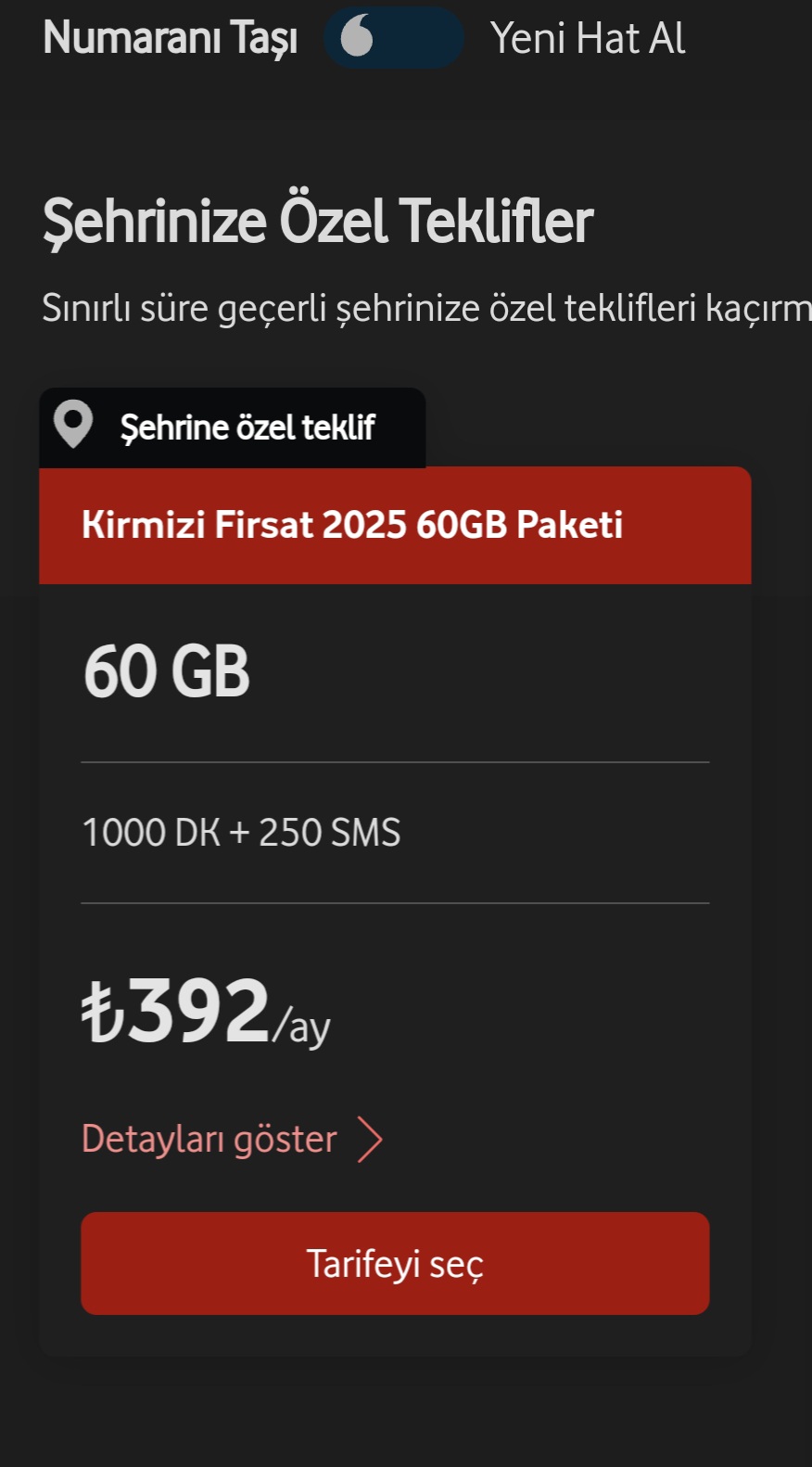Select the Numaranı Taşı option
The image size is (812, 1467).
point(171,38)
